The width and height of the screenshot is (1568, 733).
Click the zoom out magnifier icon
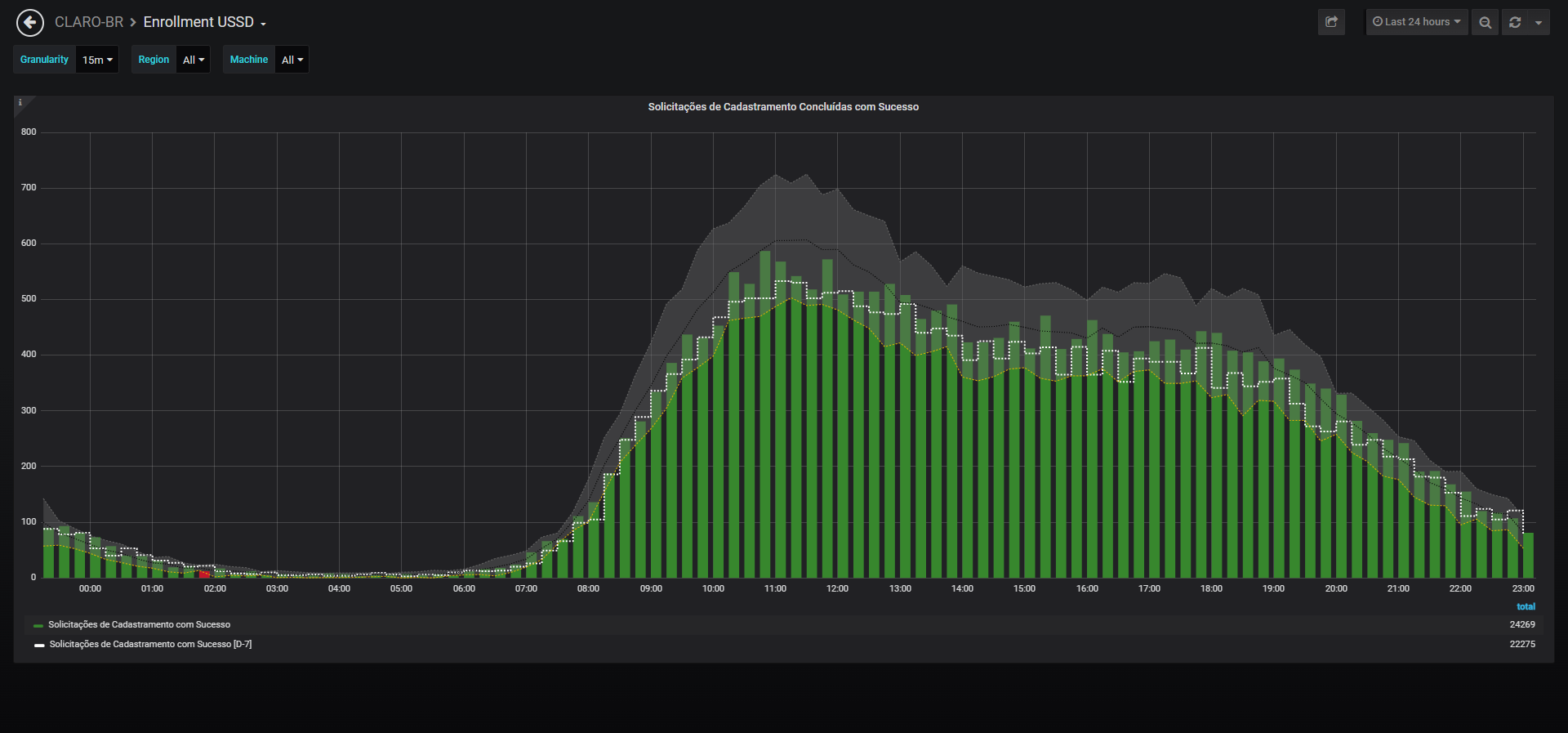1486,22
